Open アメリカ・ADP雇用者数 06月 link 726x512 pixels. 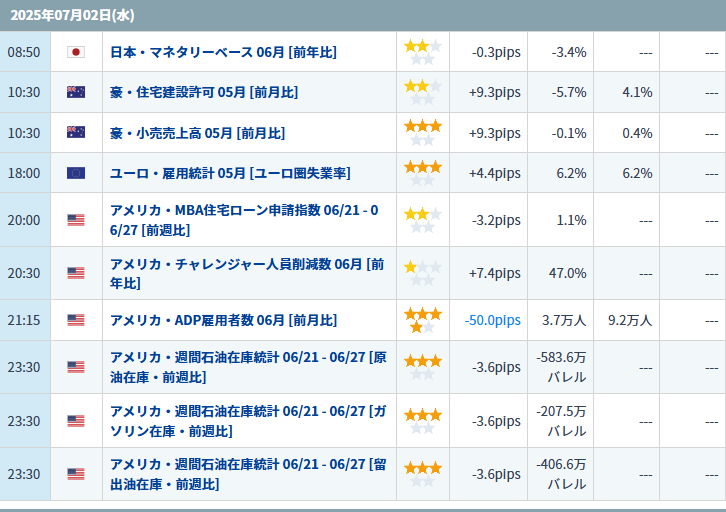point(223,320)
